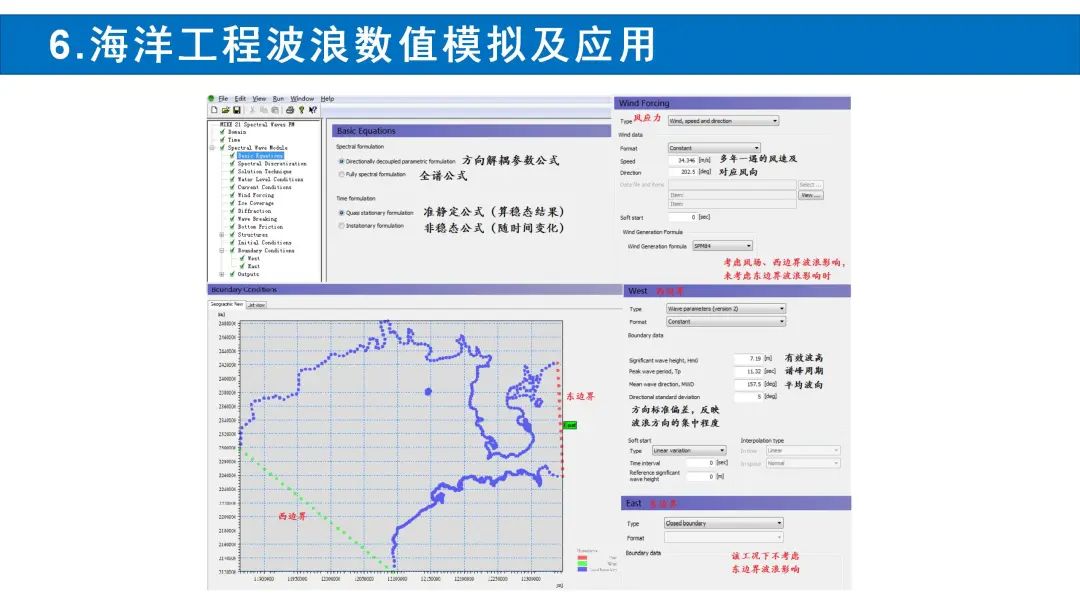Screen dimensions: 1080x608
Task: Switch to the List view tab
Action: 256,305
